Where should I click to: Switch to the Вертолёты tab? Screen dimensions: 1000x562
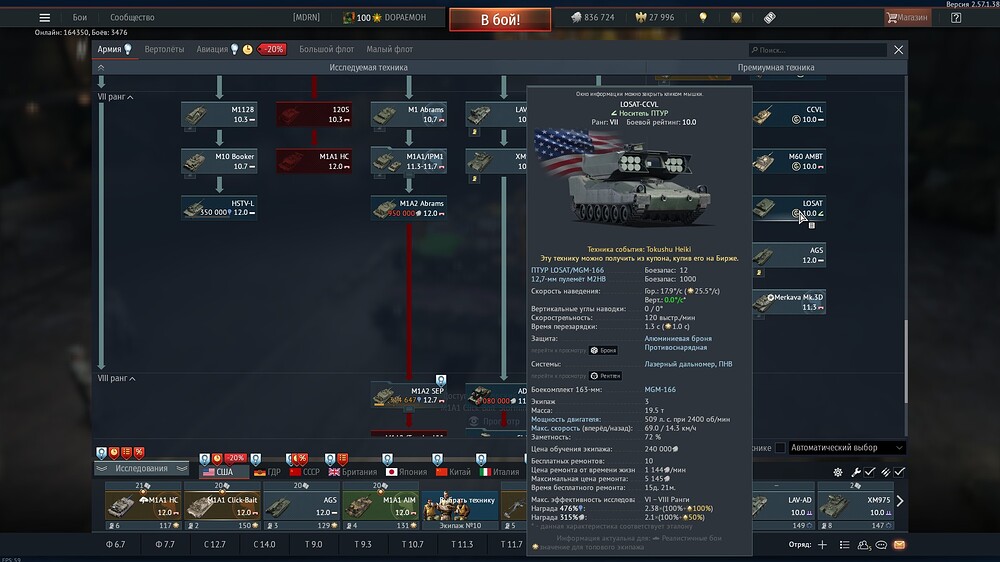(164, 49)
